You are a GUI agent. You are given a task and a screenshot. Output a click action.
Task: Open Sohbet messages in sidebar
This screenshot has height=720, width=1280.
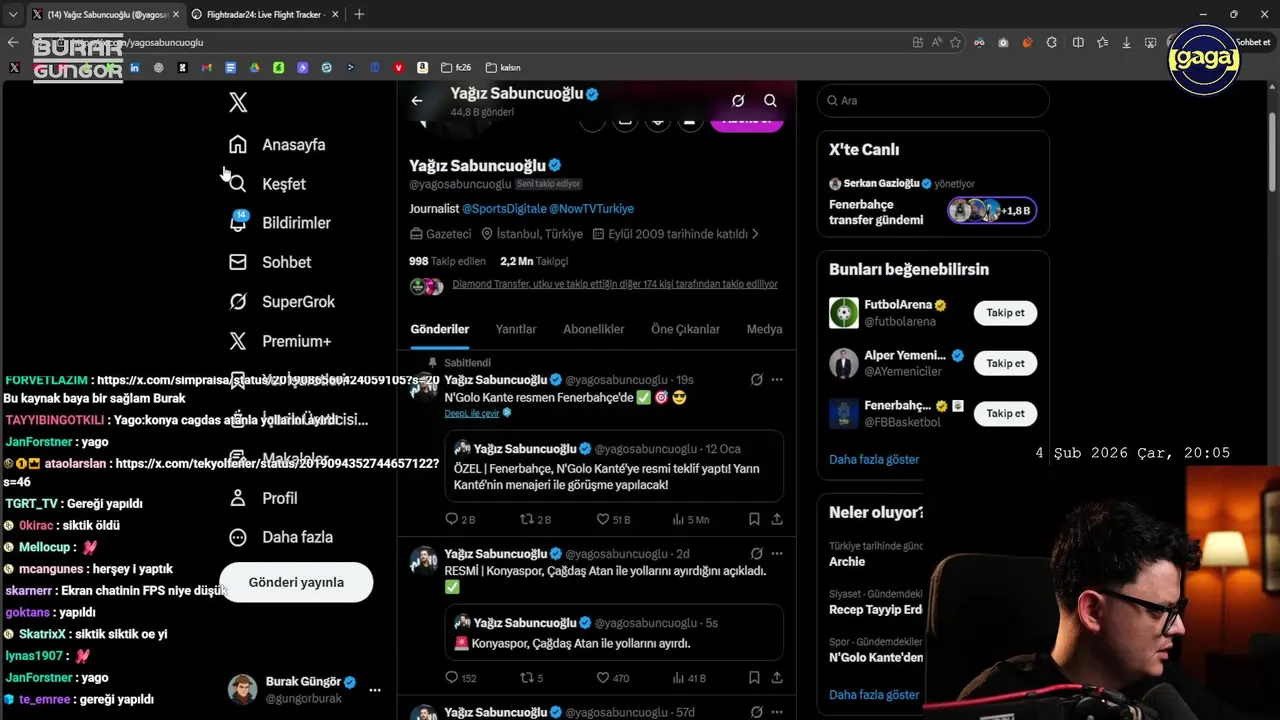click(270, 262)
